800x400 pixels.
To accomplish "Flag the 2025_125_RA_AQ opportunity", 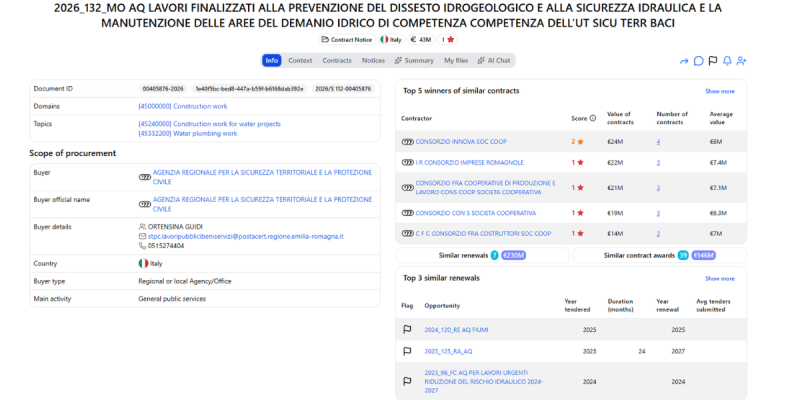I will click(x=407, y=351).
